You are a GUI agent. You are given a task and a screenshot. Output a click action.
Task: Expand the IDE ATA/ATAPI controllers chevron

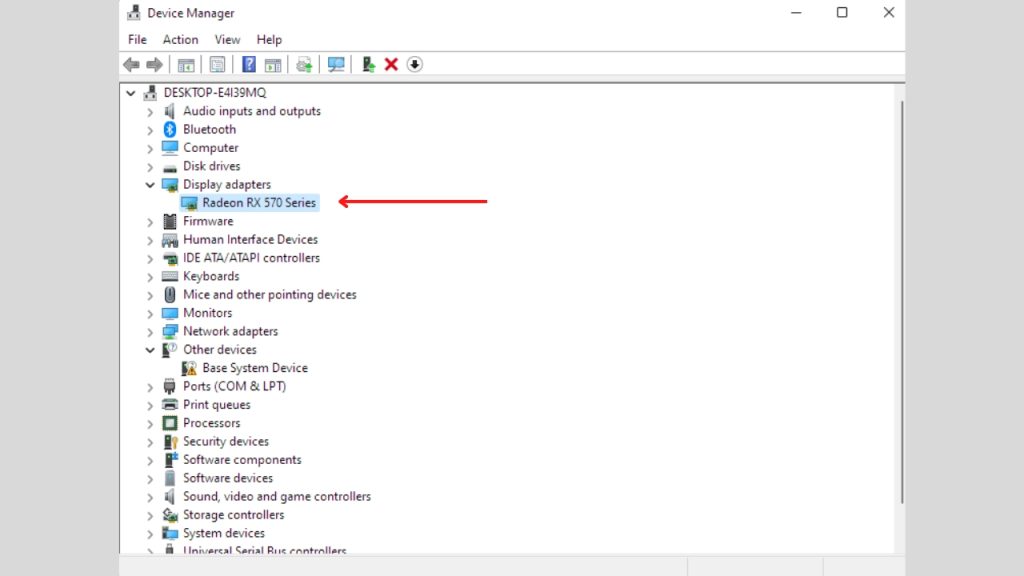(150, 259)
